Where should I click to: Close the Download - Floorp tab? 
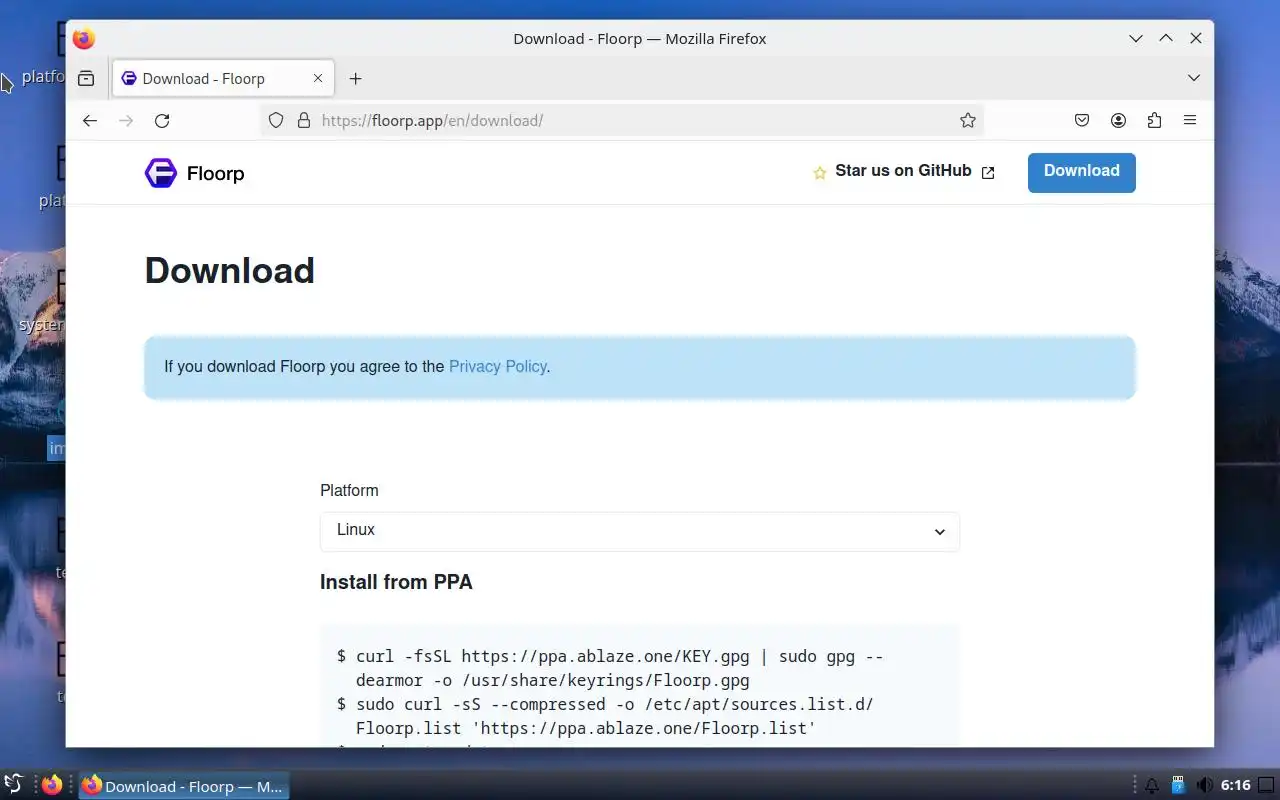point(318,78)
